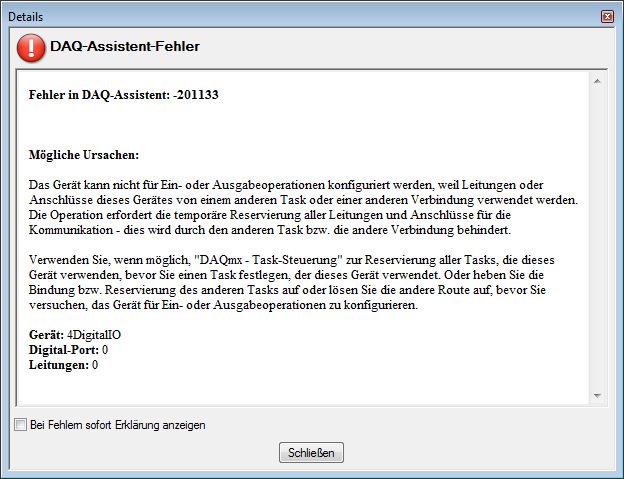The height and width of the screenshot is (479, 624).
Task: Click the 'Digital-Port: 0' line
Action: click(x=68, y=350)
